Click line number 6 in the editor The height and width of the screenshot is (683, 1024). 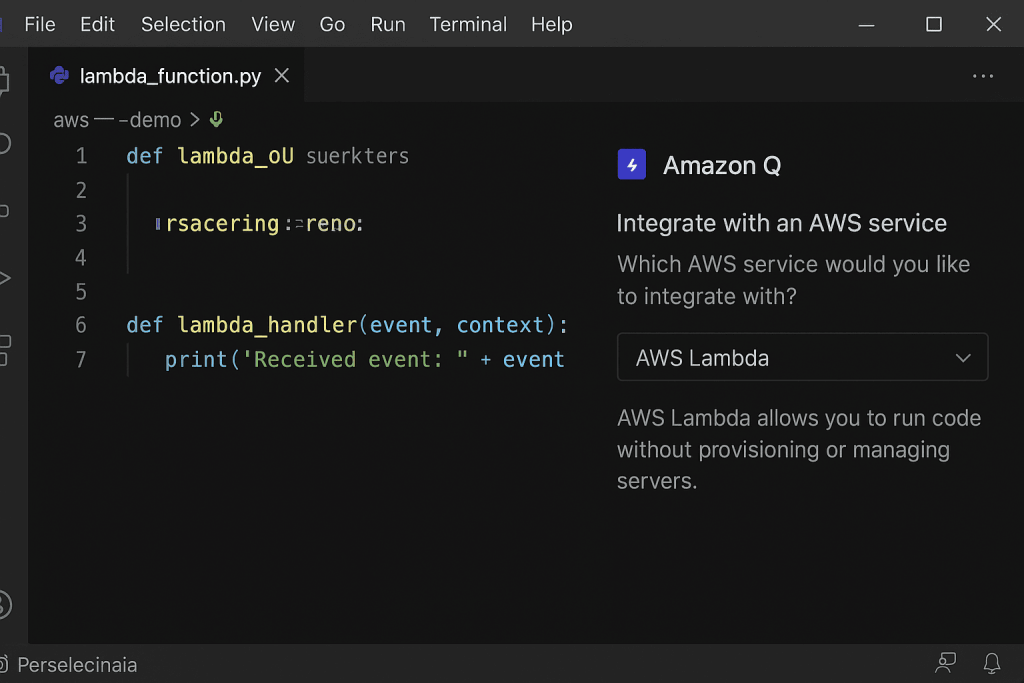[x=81, y=324]
